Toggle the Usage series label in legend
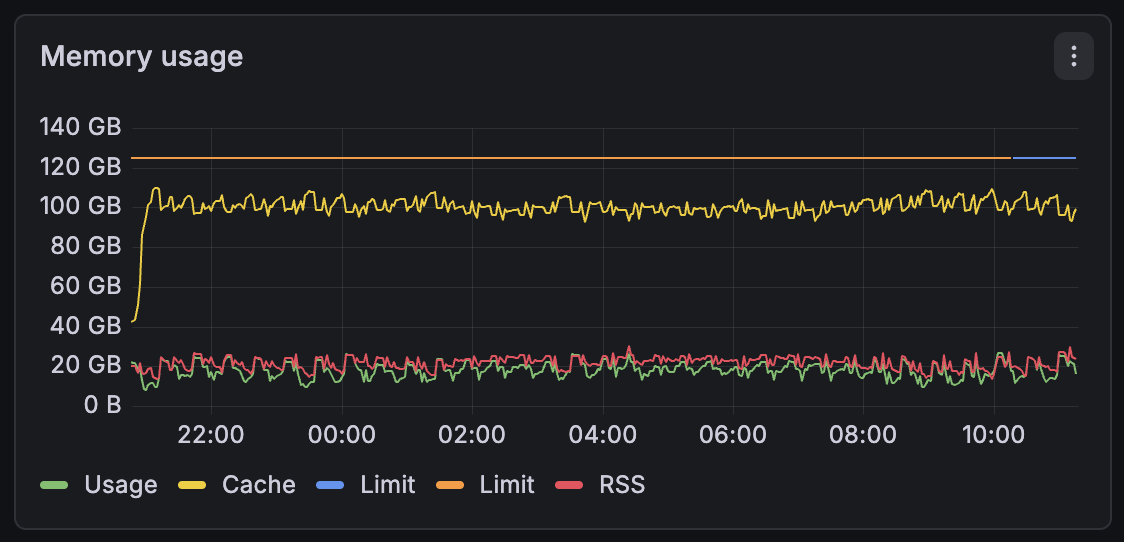 (x=121, y=485)
